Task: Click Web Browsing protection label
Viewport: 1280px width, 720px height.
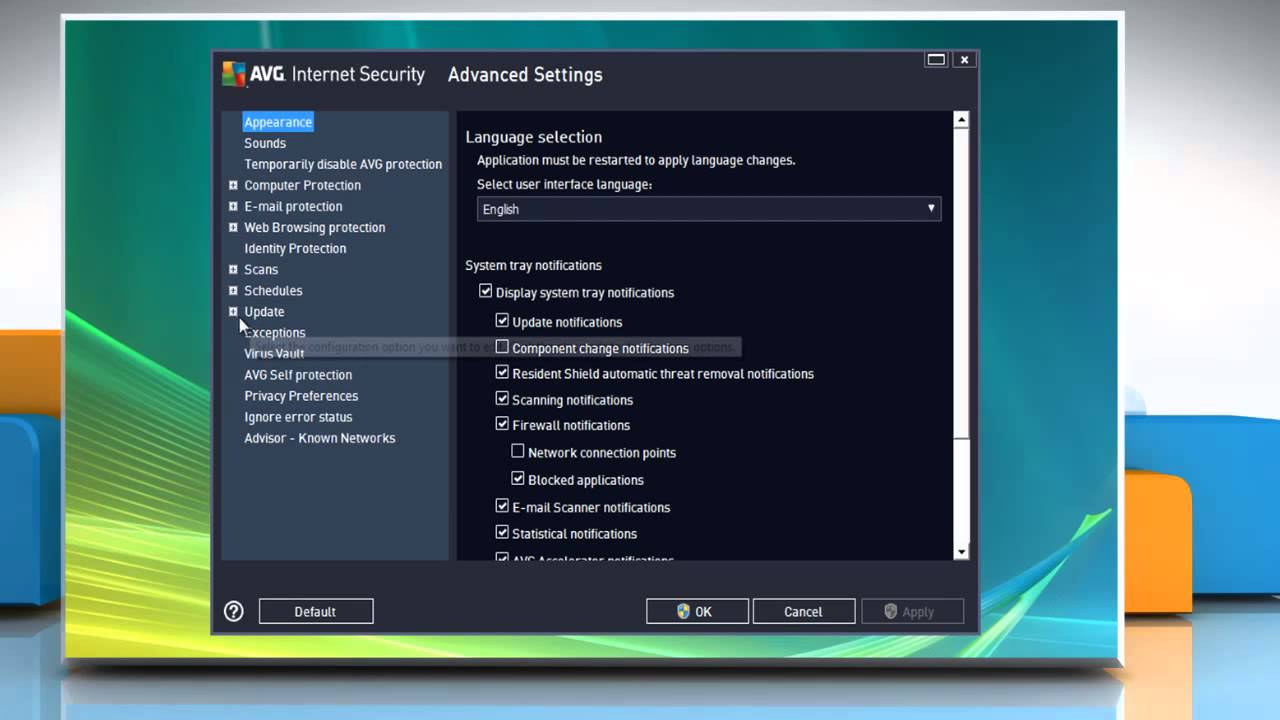Action: pos(315,227)
